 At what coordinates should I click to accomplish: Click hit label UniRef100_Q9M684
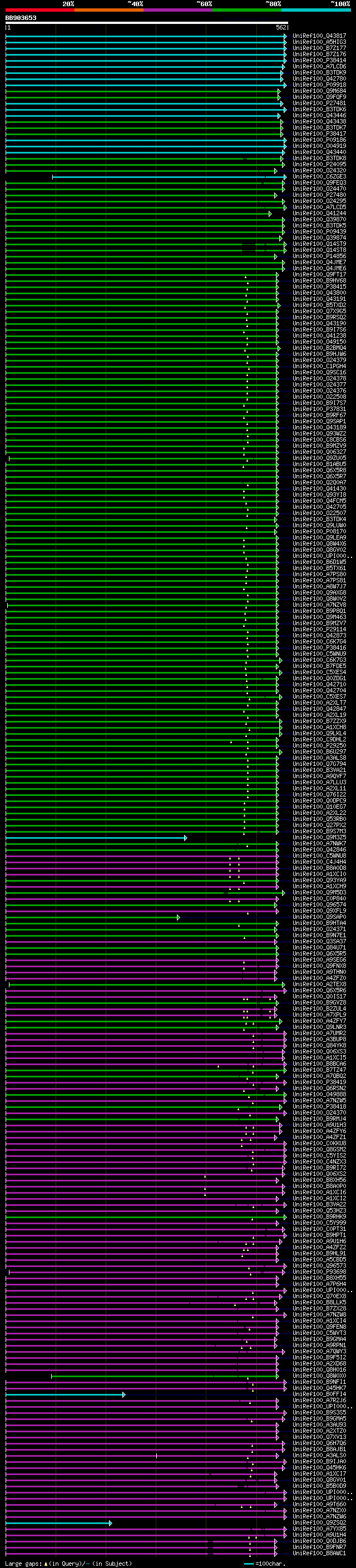319,91
